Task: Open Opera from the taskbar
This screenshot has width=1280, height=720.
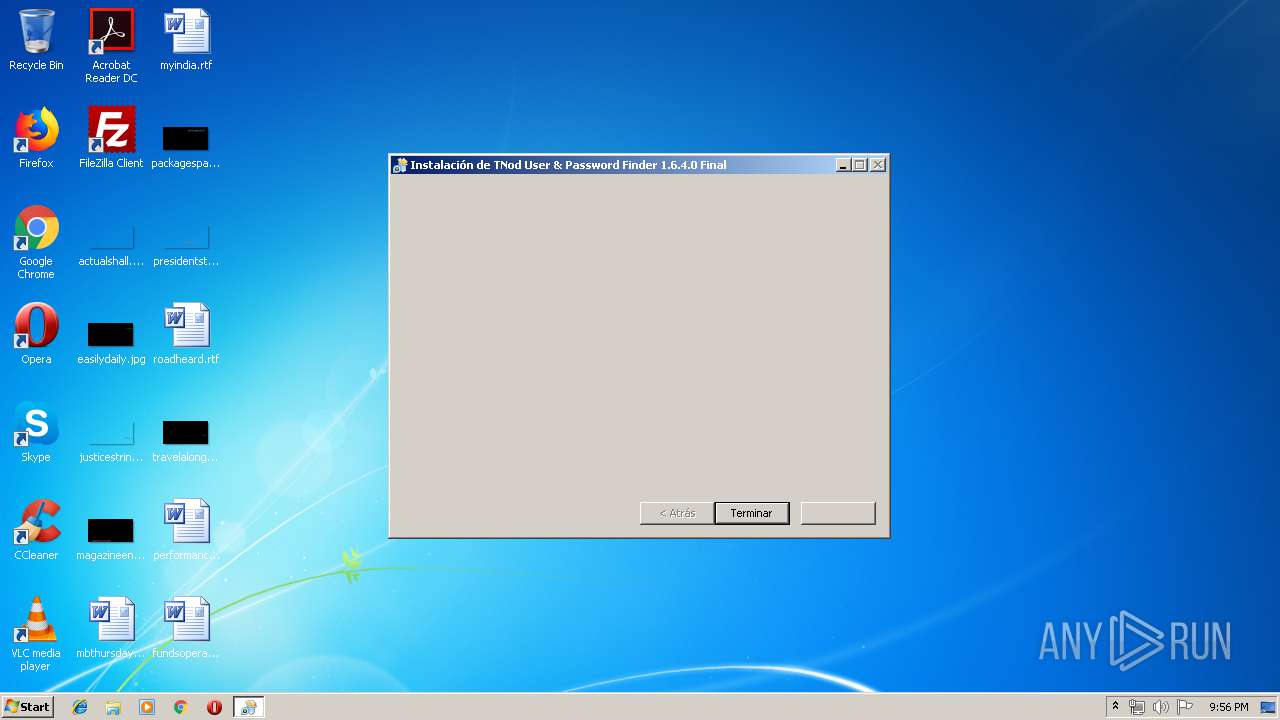Action: [x=214, y=707]
